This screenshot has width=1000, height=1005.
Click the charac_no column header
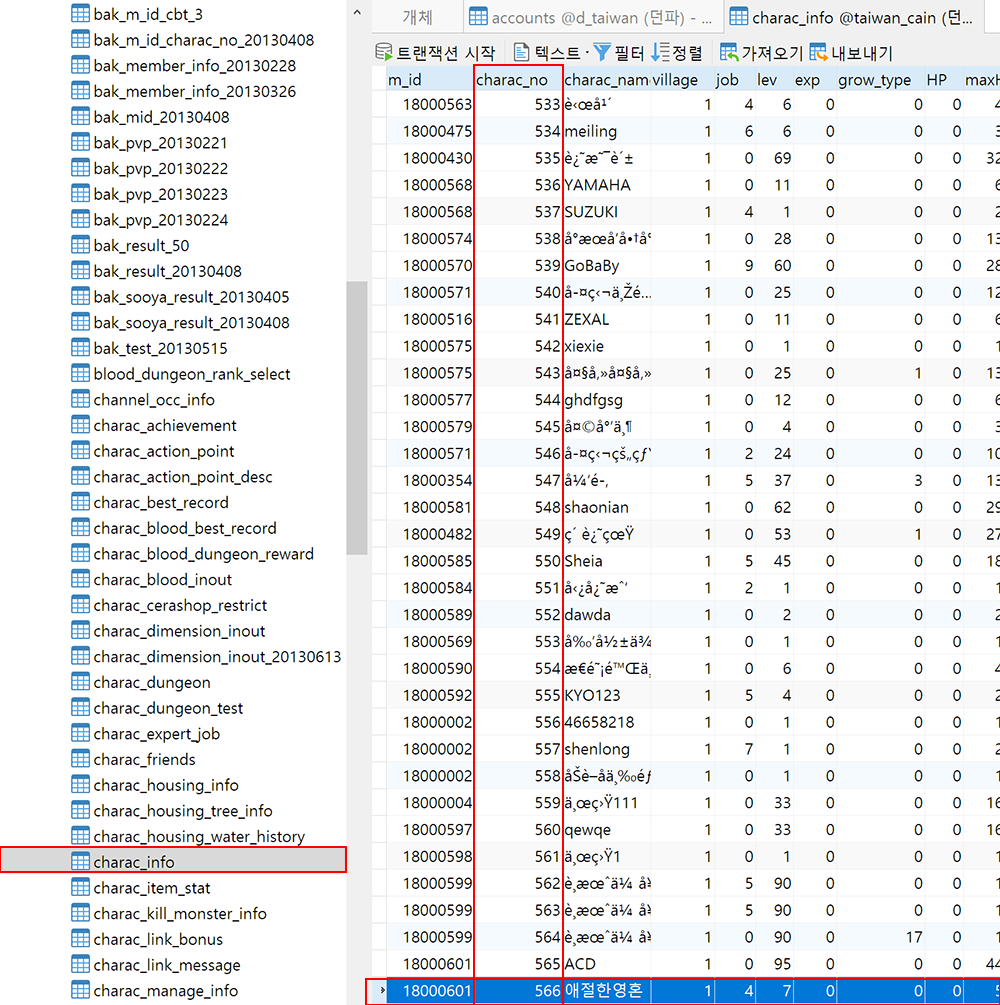coord(518,80)
